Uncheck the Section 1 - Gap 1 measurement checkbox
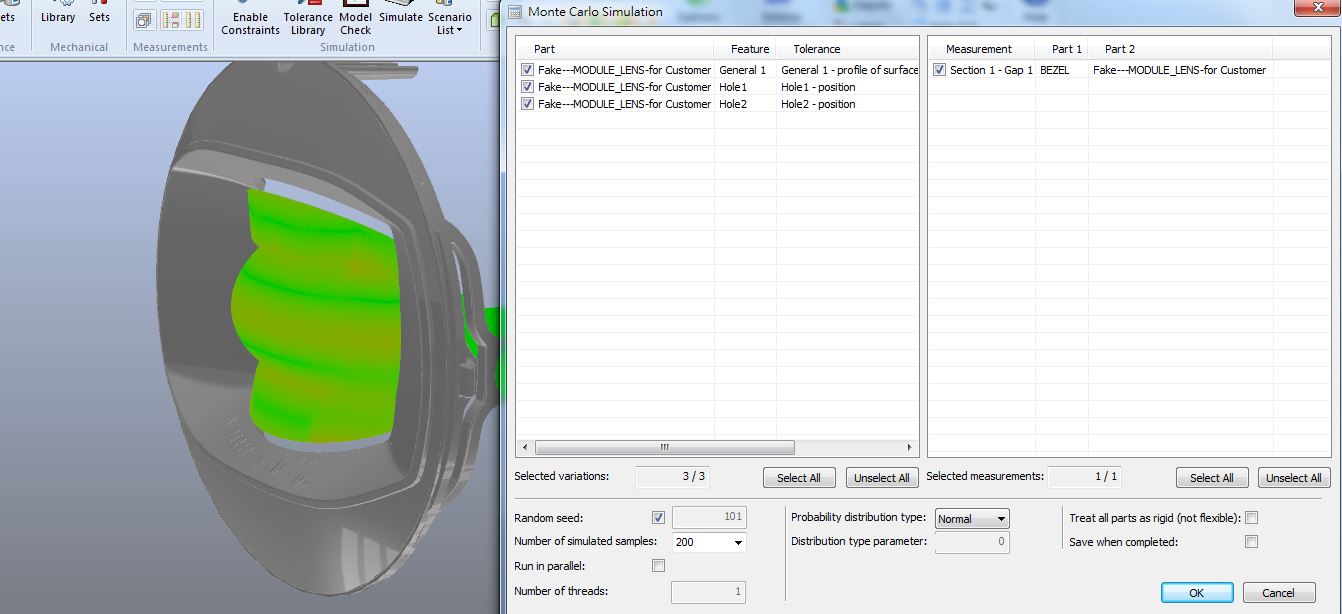Screen dimensions: 1342x614 939,70
